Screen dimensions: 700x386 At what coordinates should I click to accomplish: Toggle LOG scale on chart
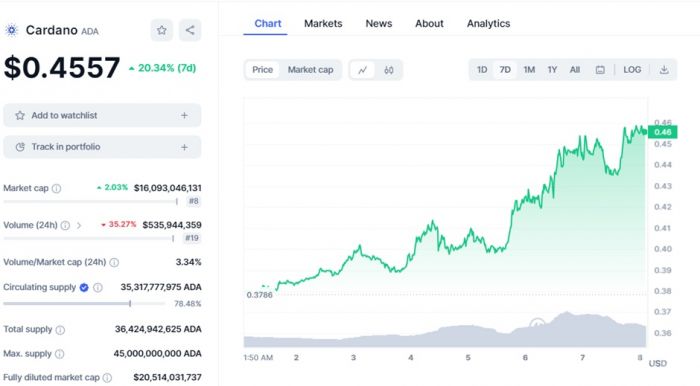point(632,70)
